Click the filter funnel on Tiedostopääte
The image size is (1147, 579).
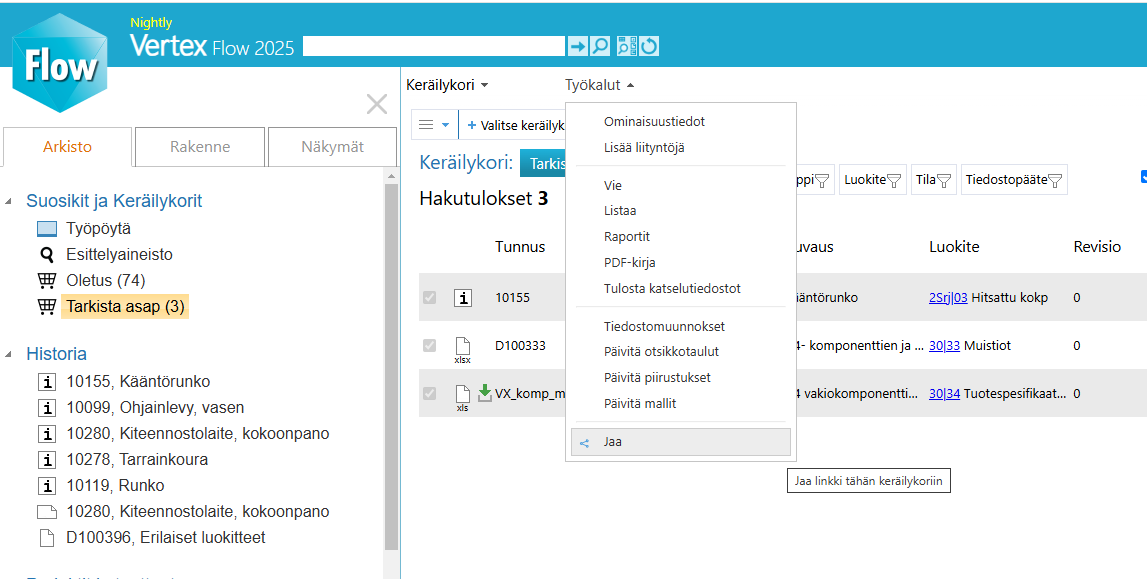pos(1055,181)
